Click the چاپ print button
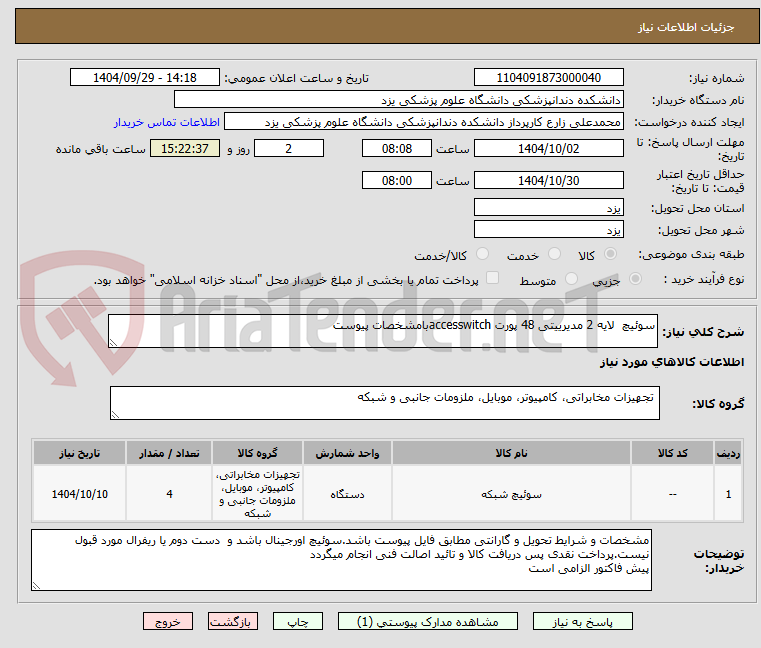This screenshot has width=761, height=648. point(298,621)
